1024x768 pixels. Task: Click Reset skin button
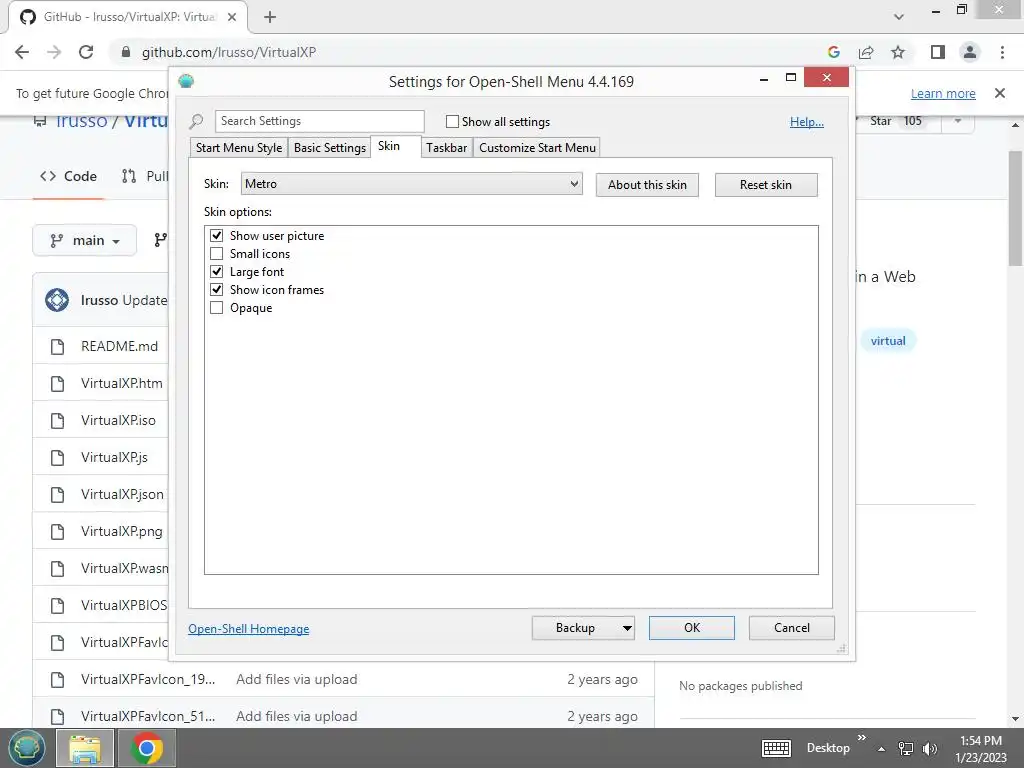(x=766, y=185)
